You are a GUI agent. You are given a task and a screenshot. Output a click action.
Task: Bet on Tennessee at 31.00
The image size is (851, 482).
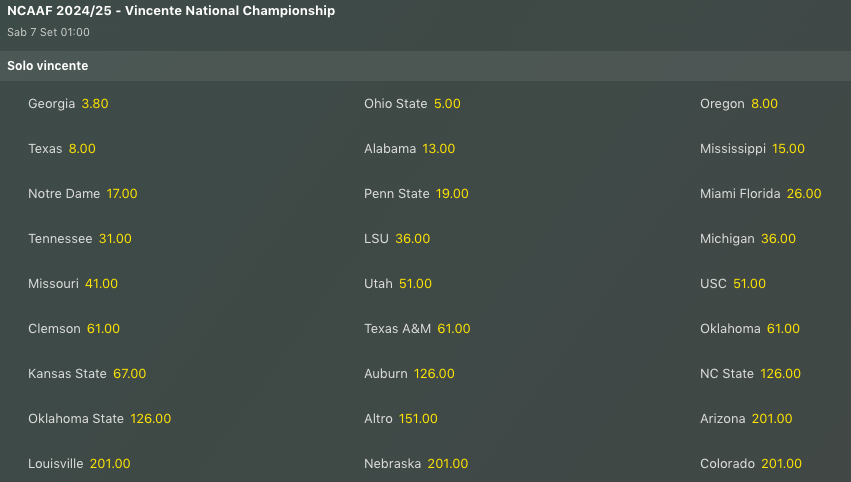115,239
